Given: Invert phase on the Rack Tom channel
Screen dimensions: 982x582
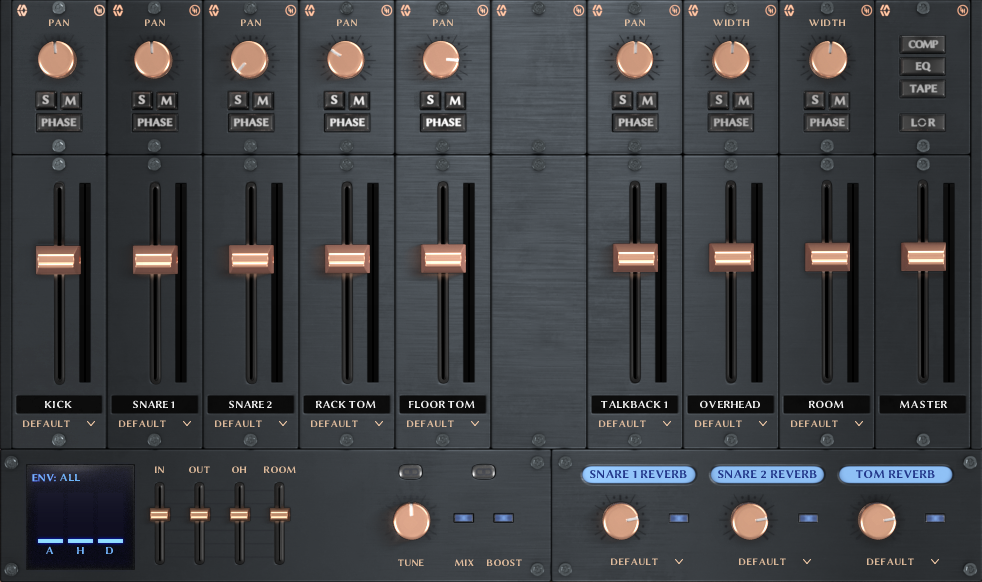Looking at the screenshot, I should [347, 123].
